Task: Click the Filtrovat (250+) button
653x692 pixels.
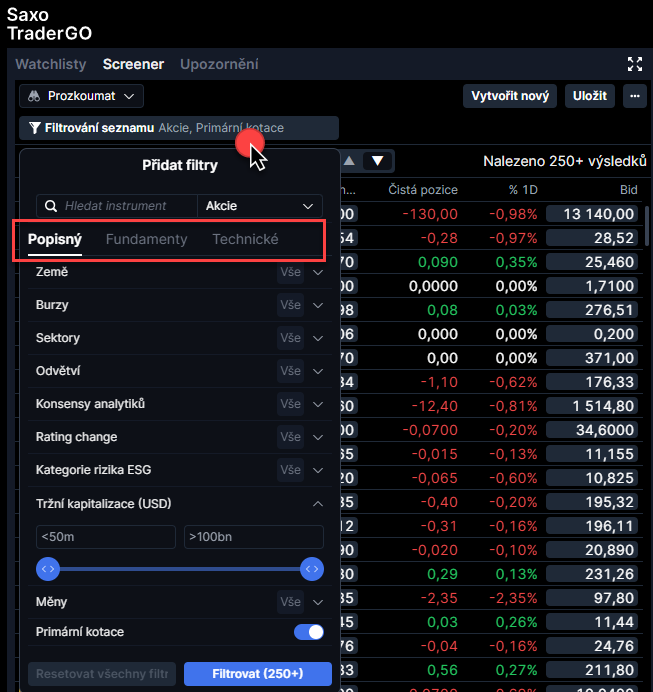Action: [x=257, y=673]
